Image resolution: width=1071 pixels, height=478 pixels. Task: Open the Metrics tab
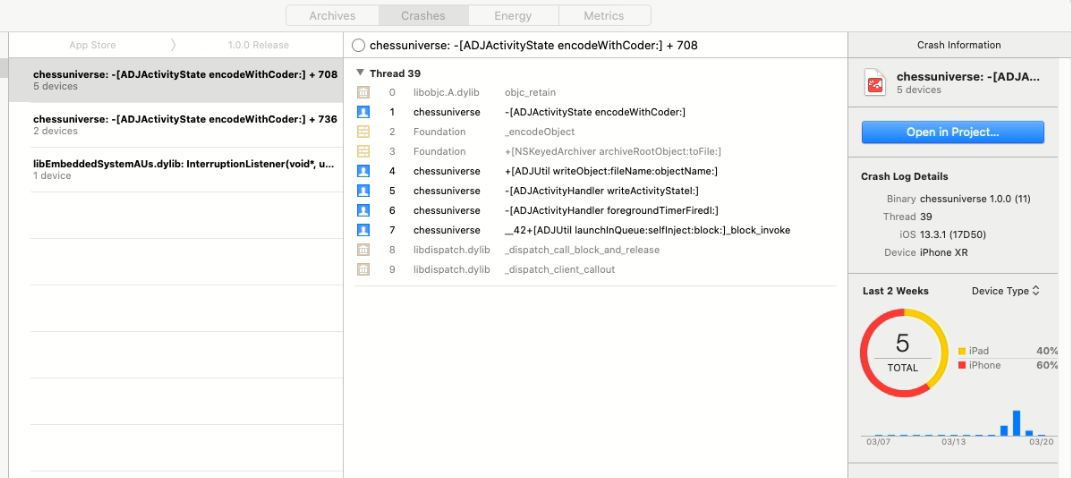click(604, 16)
